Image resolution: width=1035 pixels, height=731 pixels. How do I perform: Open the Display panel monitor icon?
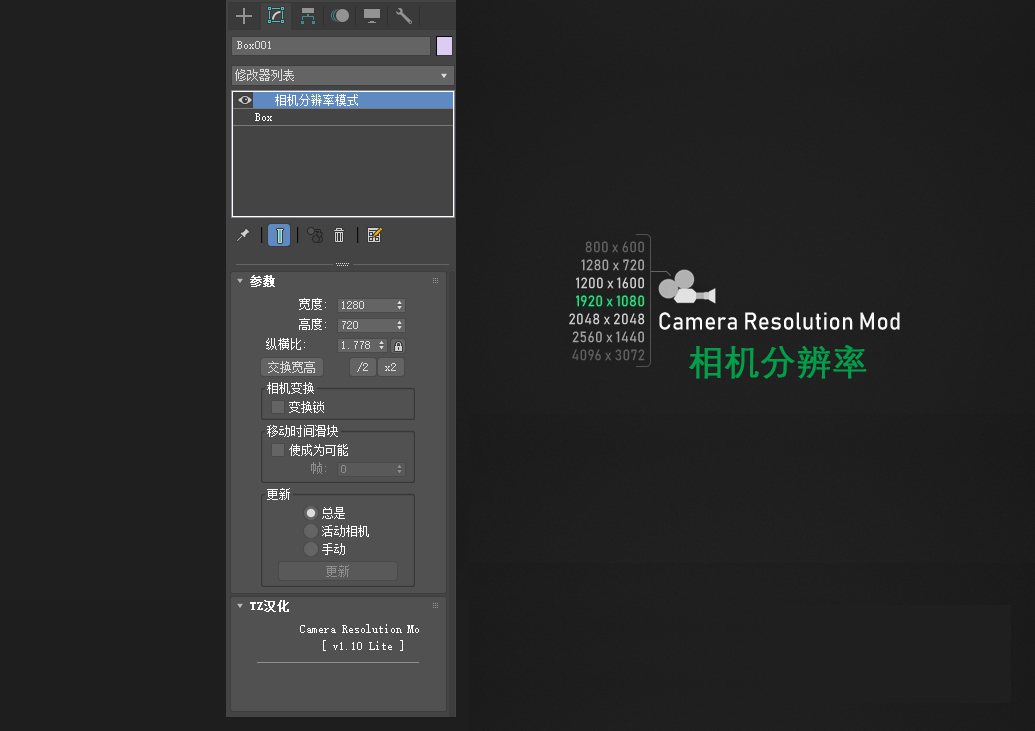(372, 15)
